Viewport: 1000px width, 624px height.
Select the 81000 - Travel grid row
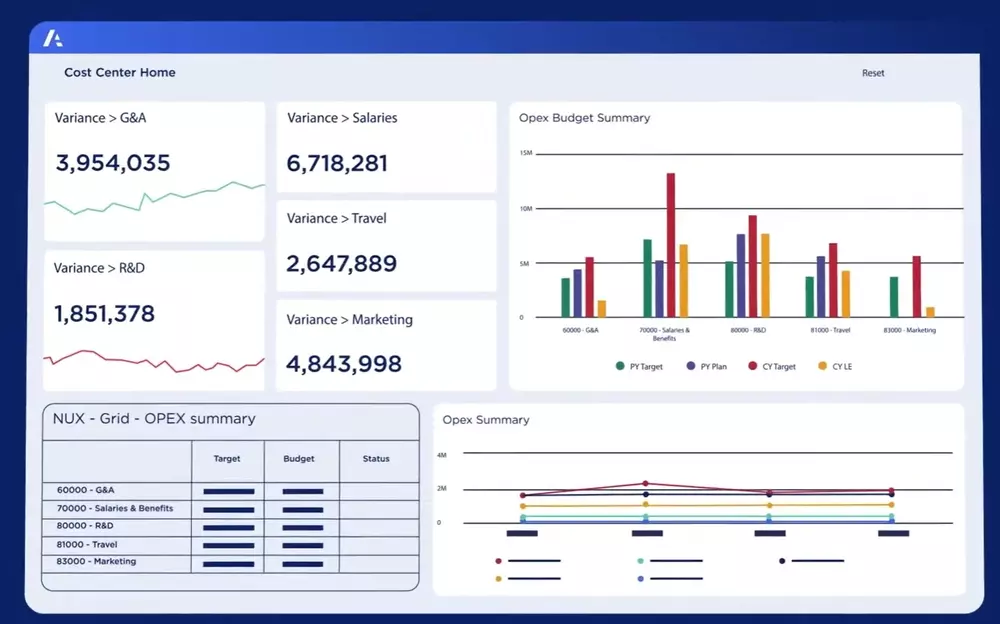231,545
